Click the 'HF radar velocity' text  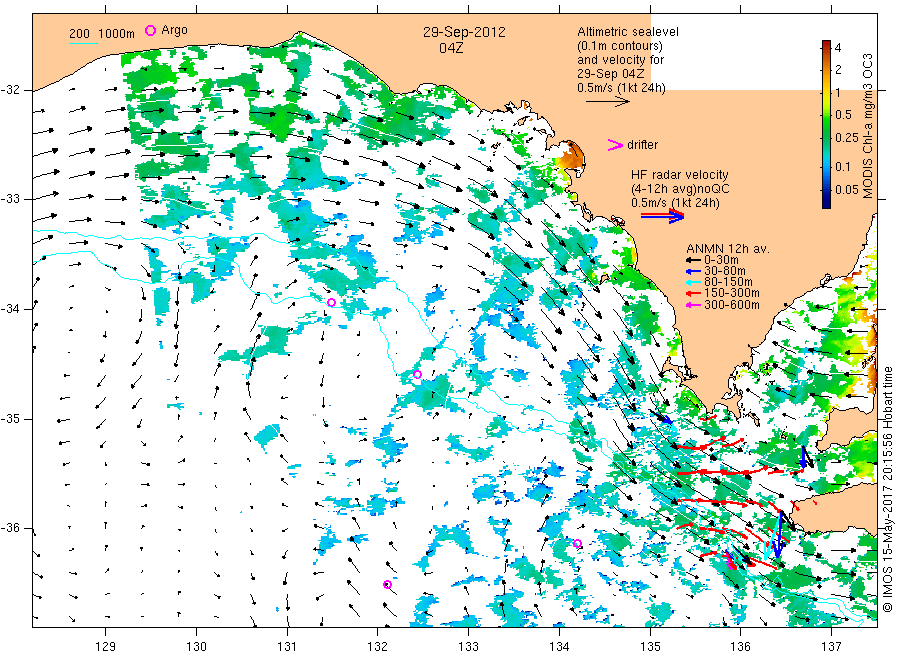coord(680,174)
